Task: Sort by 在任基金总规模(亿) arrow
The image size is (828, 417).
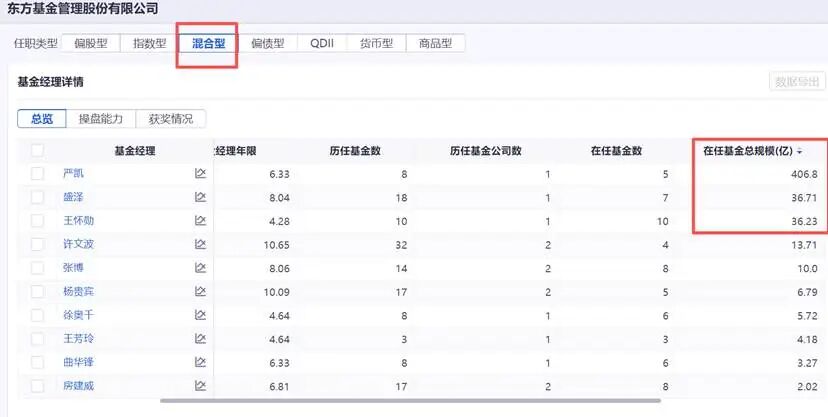Action: tap(800, 152)
